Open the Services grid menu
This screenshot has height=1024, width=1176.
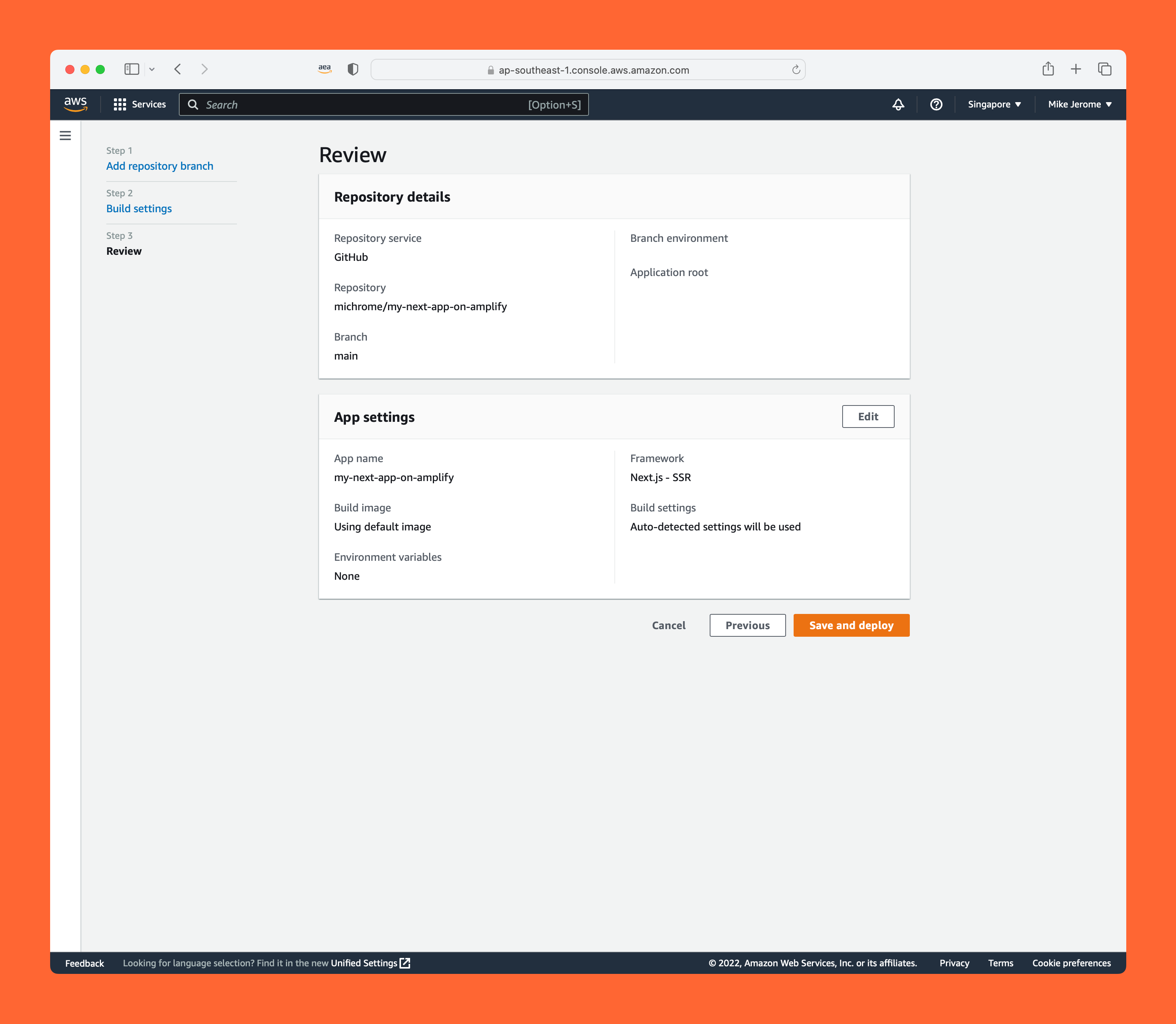pos(139,104)
